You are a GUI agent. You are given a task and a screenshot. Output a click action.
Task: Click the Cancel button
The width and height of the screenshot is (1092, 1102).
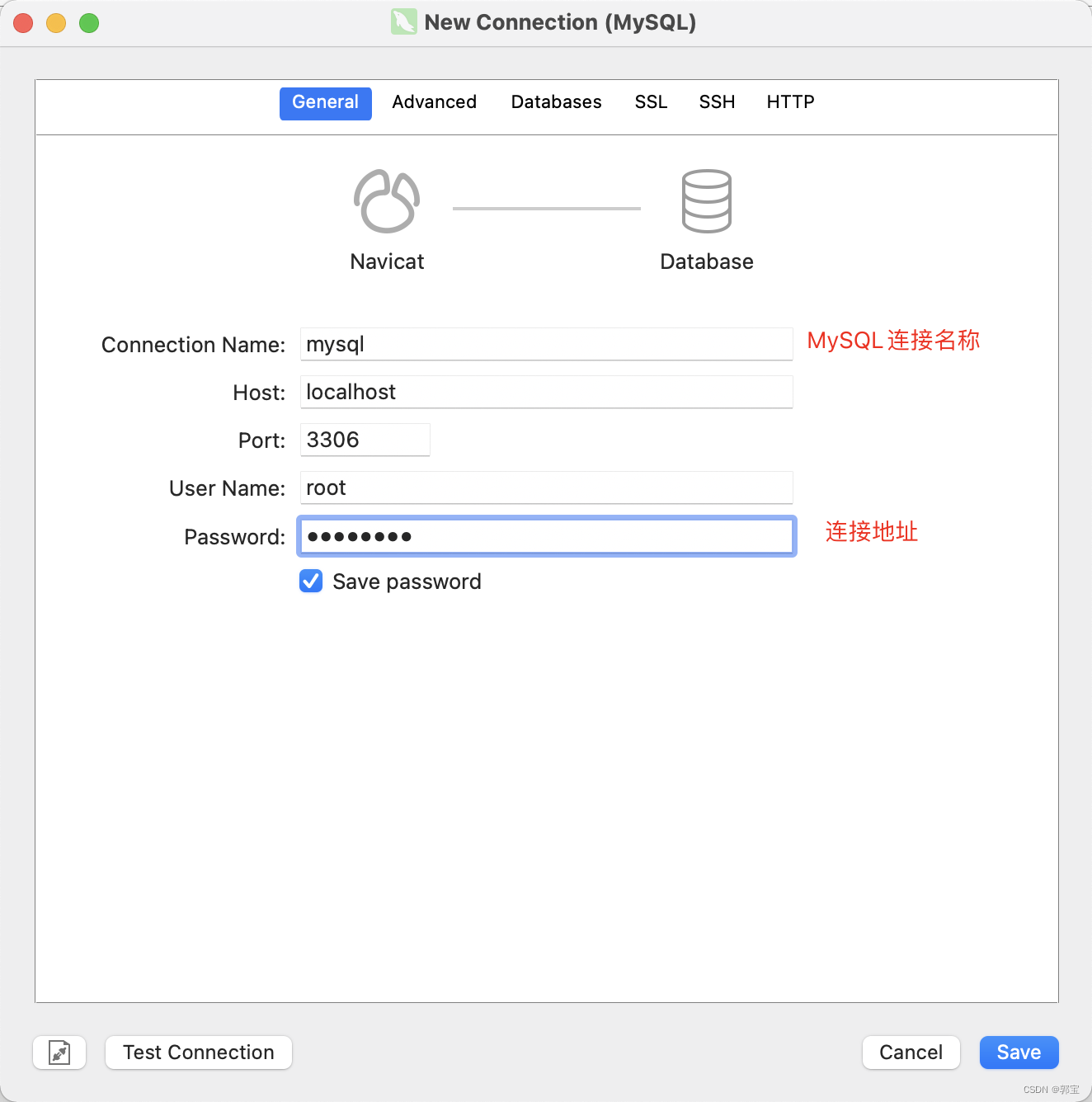[x=911, y=1053]
